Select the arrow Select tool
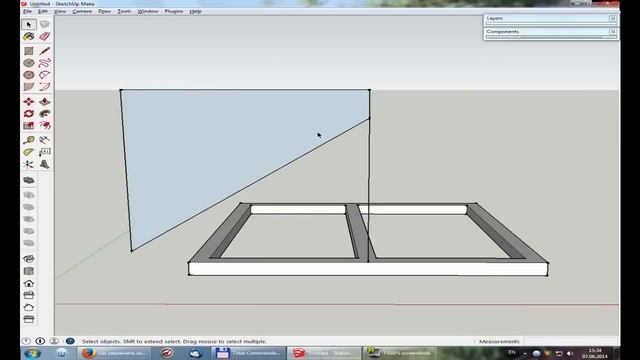The image size is (640, 360). click(x=29, y=24)
